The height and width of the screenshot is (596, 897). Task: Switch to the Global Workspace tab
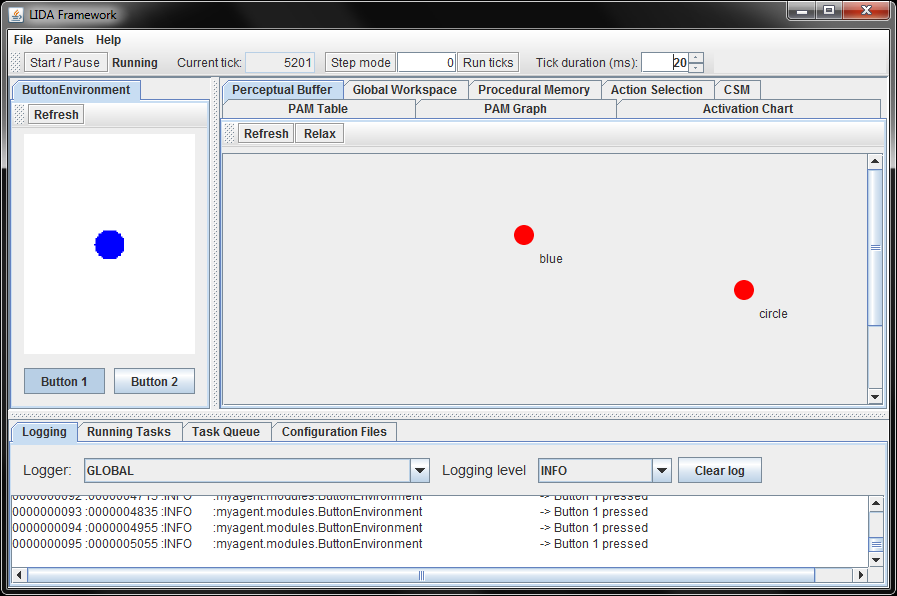(404, 90)
